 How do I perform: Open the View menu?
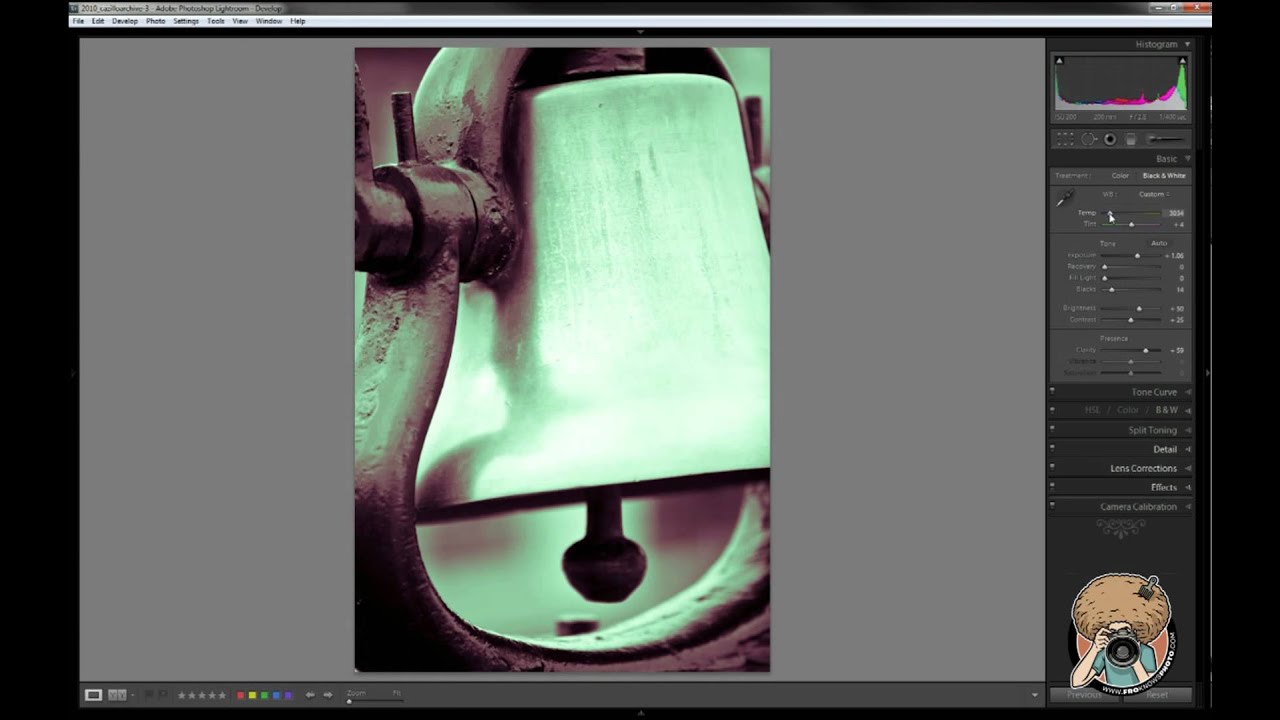(240, 21)
